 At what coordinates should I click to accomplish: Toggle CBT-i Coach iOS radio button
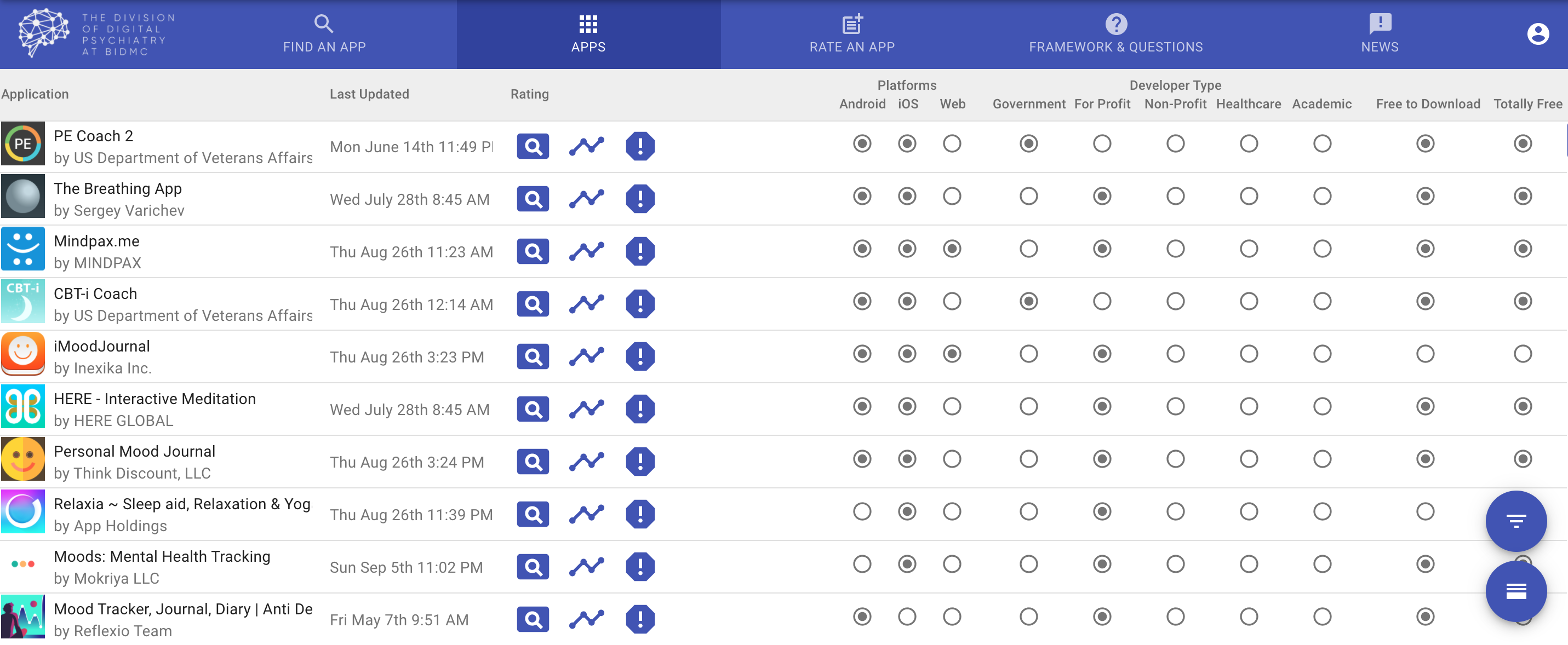[906, 301]
